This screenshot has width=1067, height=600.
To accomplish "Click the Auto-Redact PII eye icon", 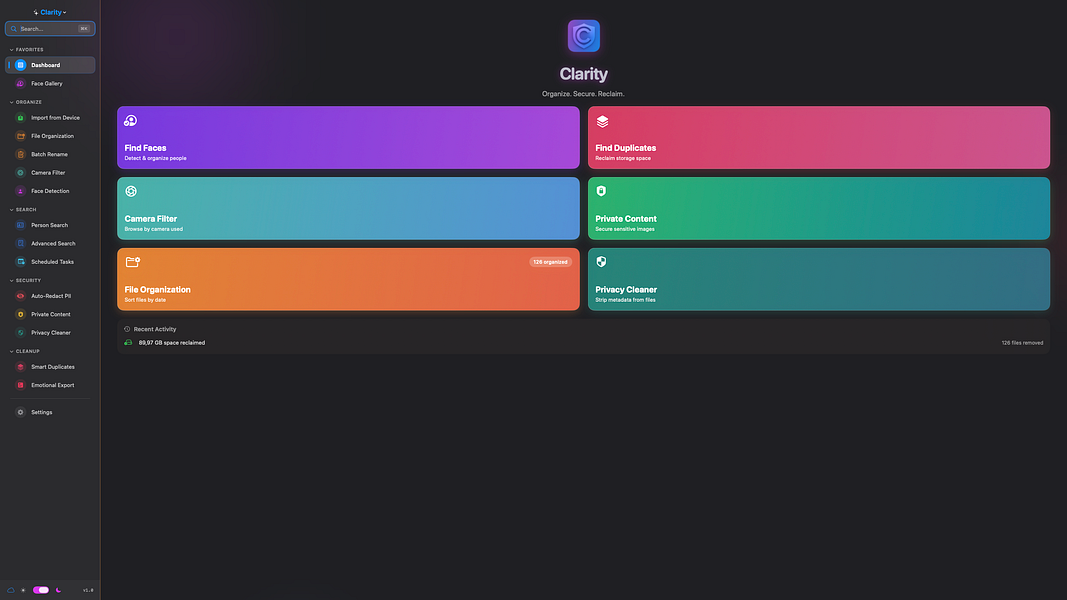I will point(20,296).
